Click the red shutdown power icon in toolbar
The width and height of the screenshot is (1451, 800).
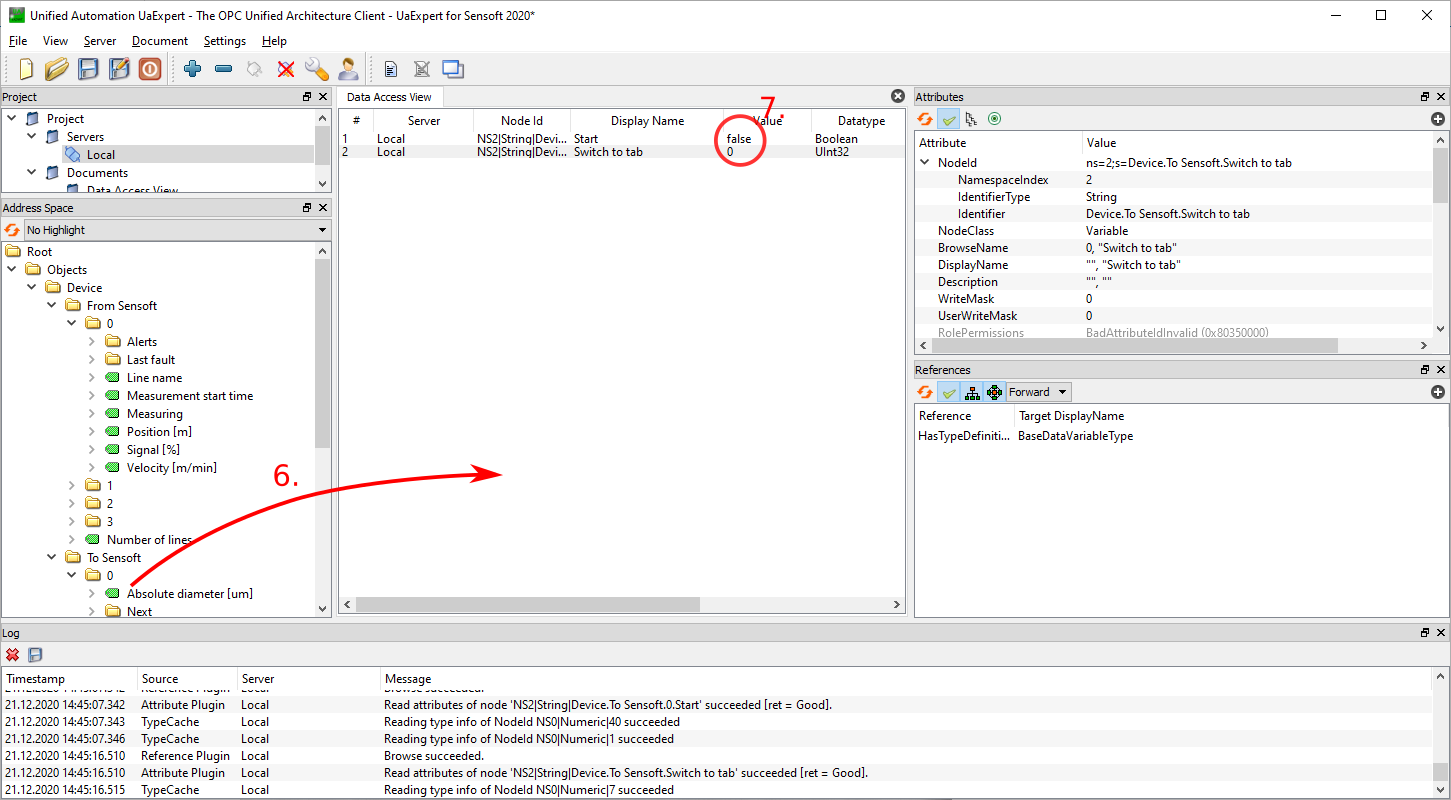pyautogui.click(x=150, y=69)
